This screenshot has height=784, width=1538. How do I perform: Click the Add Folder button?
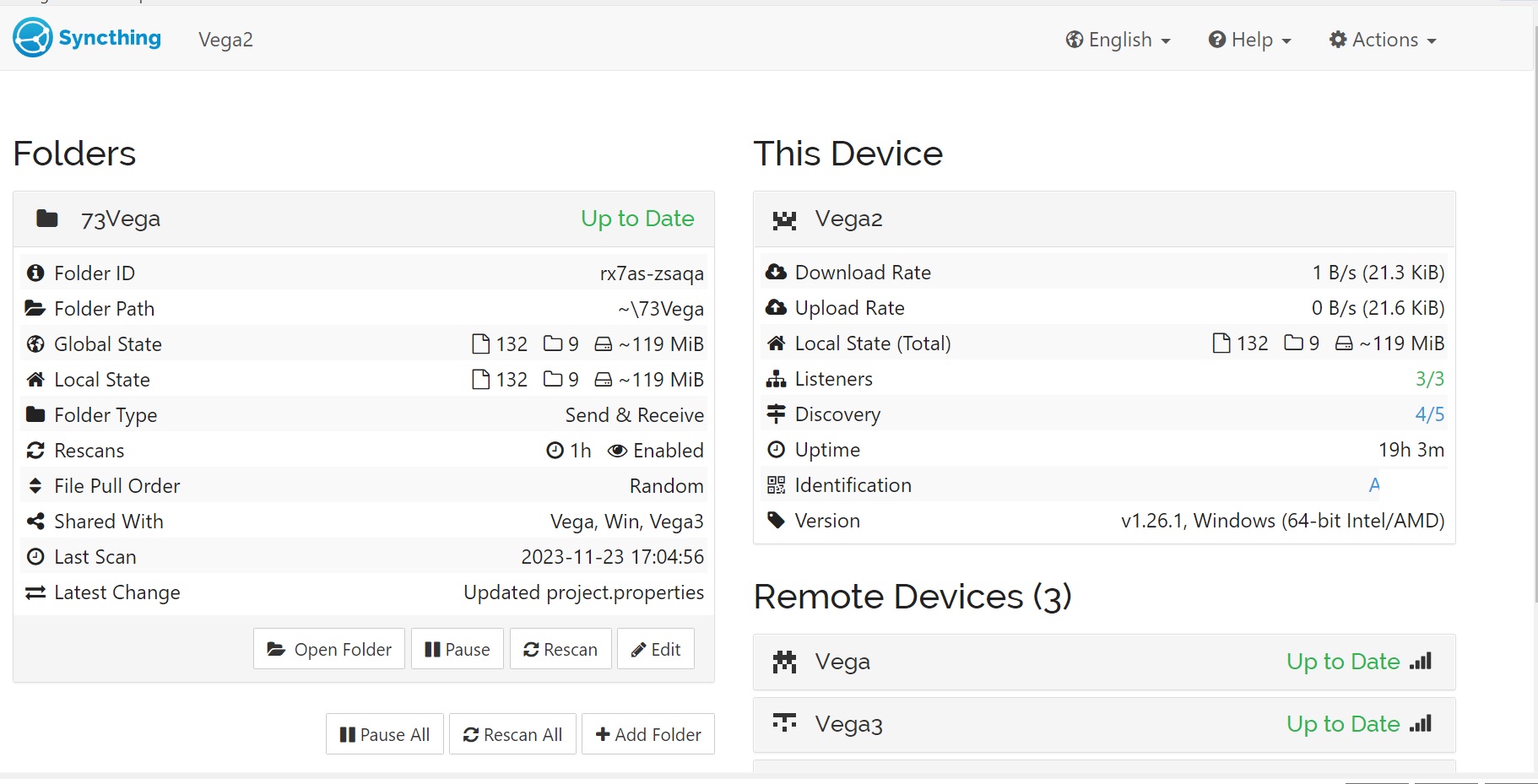pos(648,734)
